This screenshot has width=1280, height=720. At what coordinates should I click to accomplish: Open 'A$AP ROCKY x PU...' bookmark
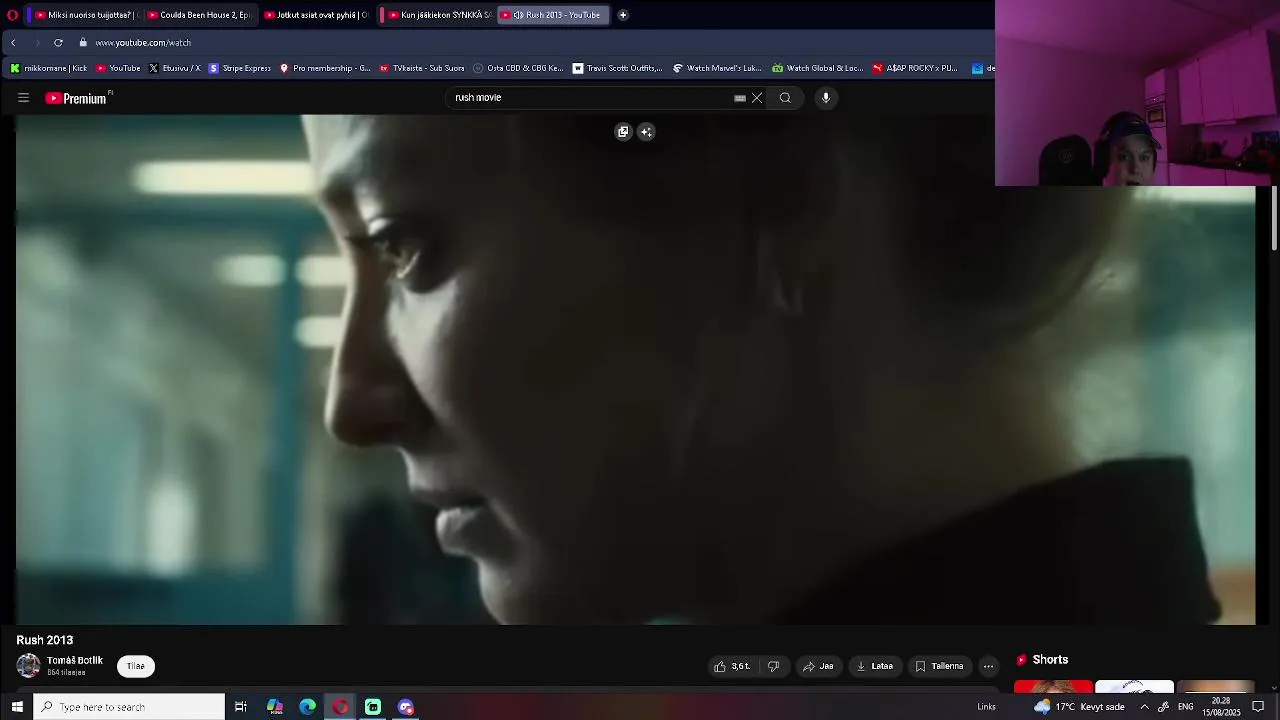tap(915, 68)
